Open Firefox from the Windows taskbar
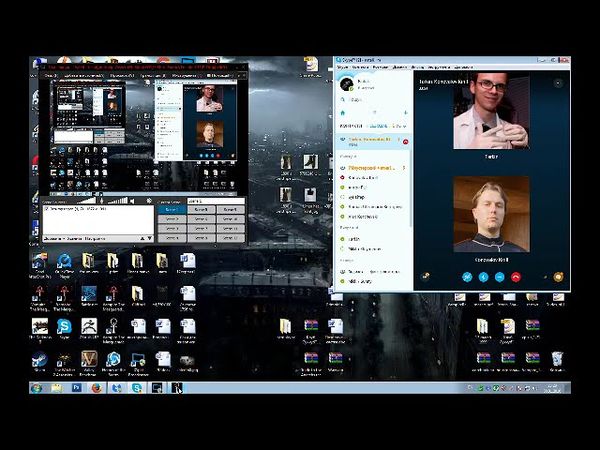The width and height of the screenshot is (600, 450). pyautogui.click(x=96, y=388)
